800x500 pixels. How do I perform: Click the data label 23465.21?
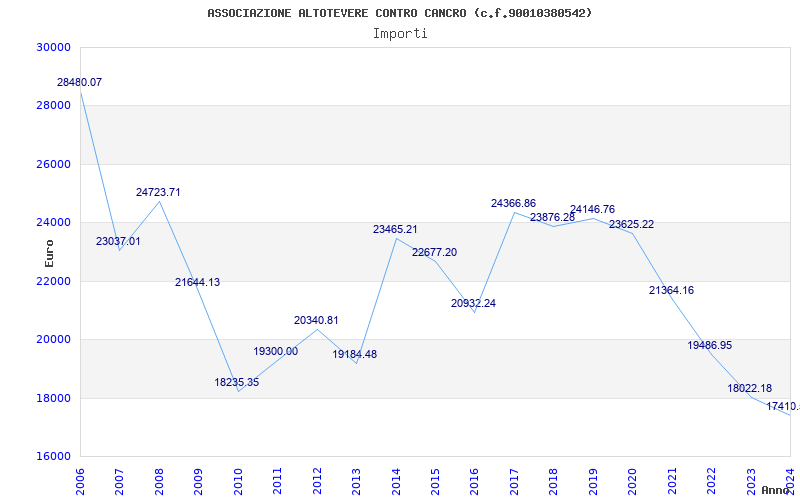point(395,230)
